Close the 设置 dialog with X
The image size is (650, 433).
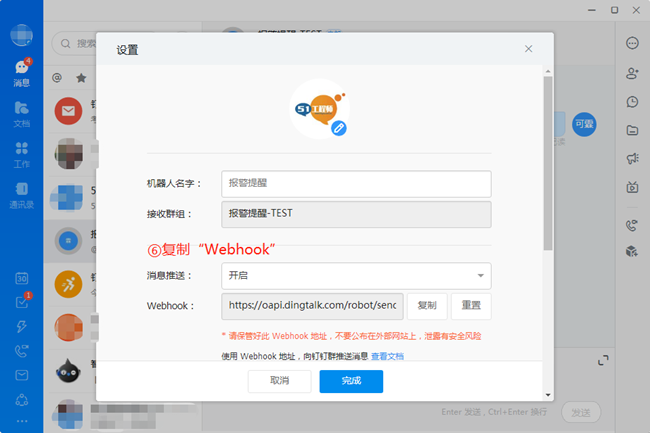click(x=529, y=49)
